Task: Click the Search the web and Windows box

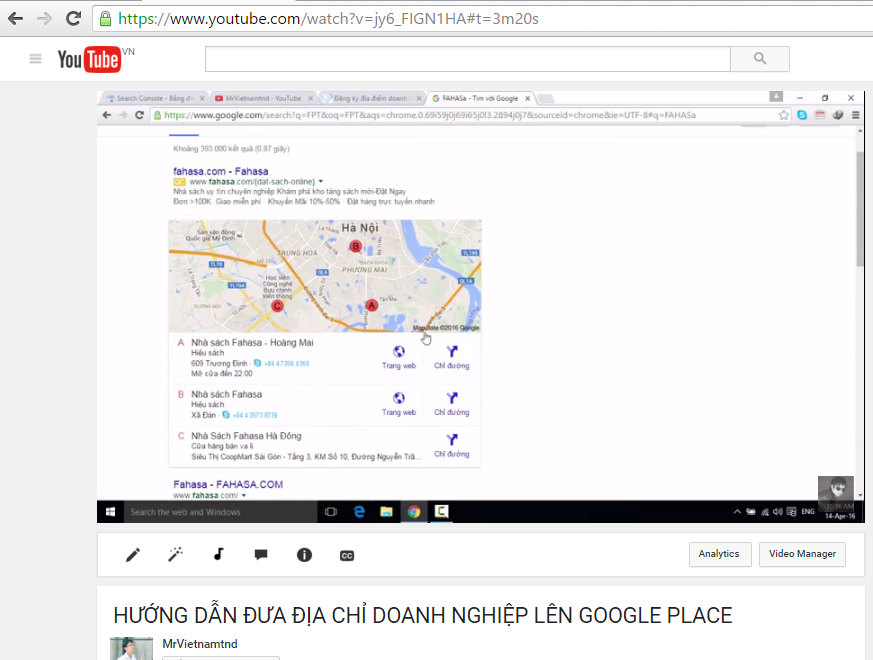Action: (220, 512)
